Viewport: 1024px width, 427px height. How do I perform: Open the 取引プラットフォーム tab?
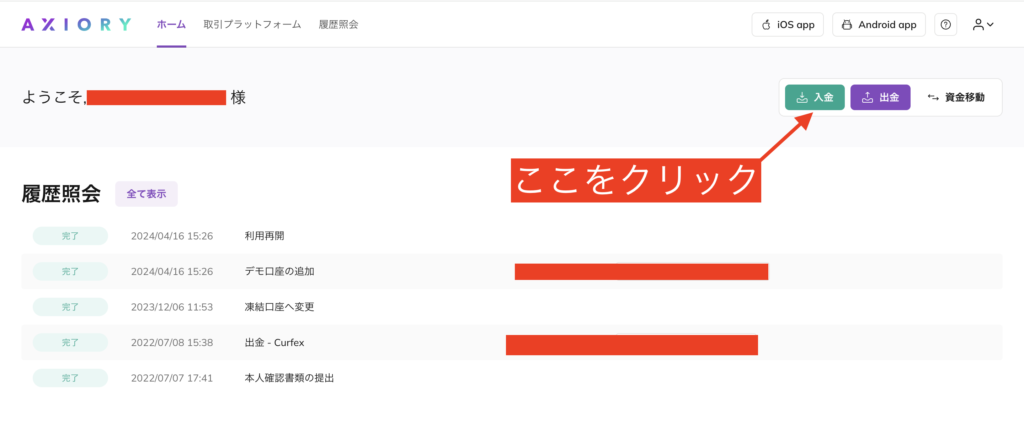coord(252,25)
